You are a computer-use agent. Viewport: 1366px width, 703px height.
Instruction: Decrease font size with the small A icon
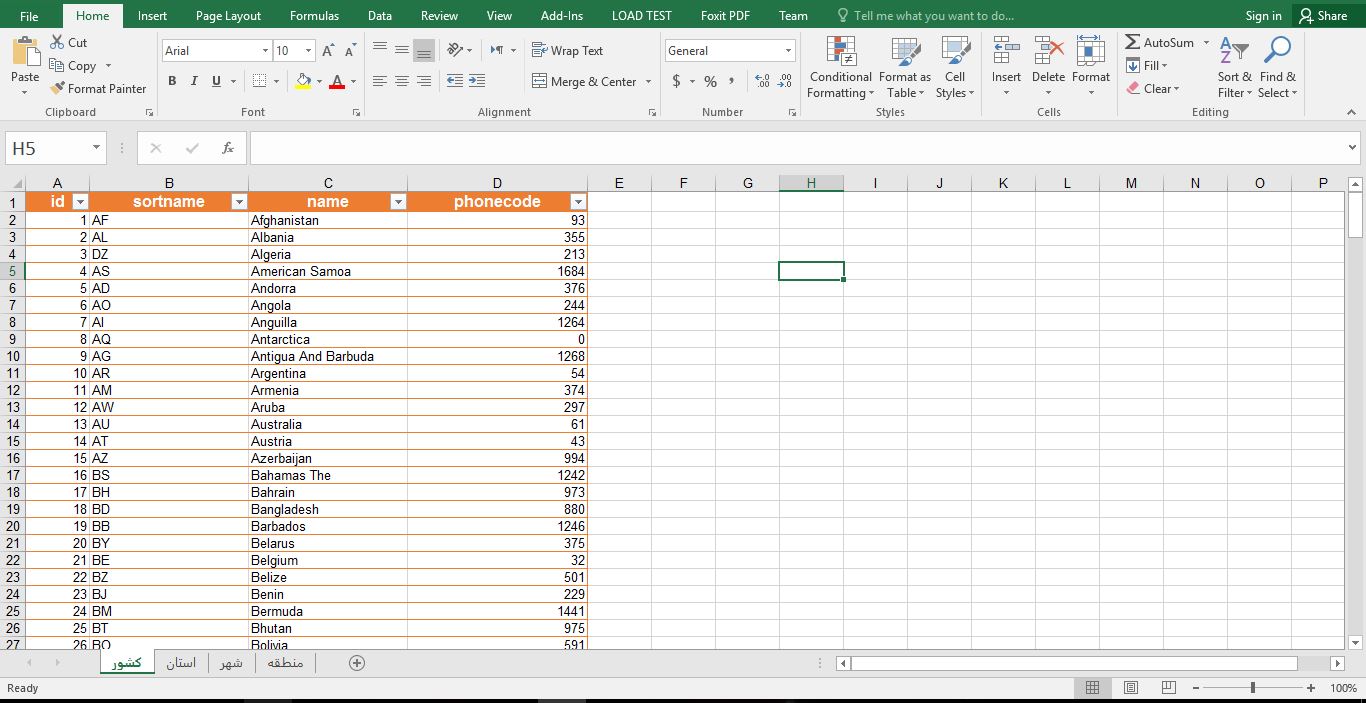351,50
